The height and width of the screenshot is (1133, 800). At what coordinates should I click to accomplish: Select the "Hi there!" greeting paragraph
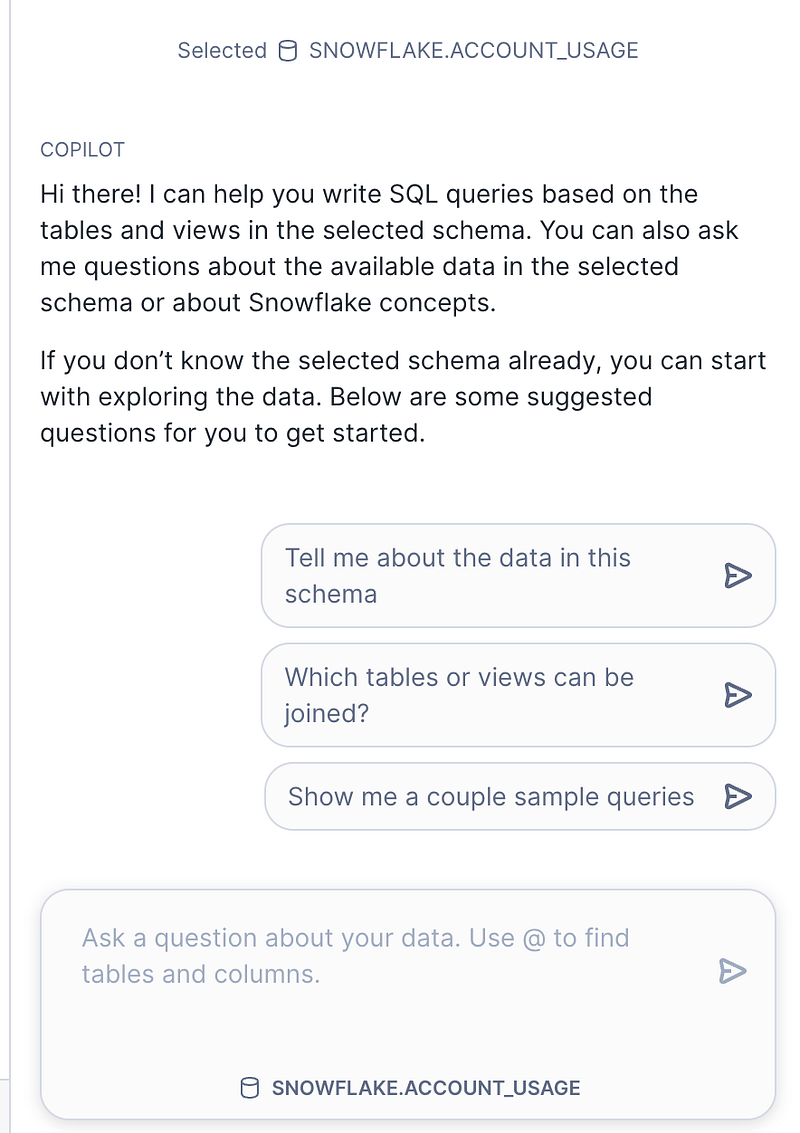click(389, 248)
